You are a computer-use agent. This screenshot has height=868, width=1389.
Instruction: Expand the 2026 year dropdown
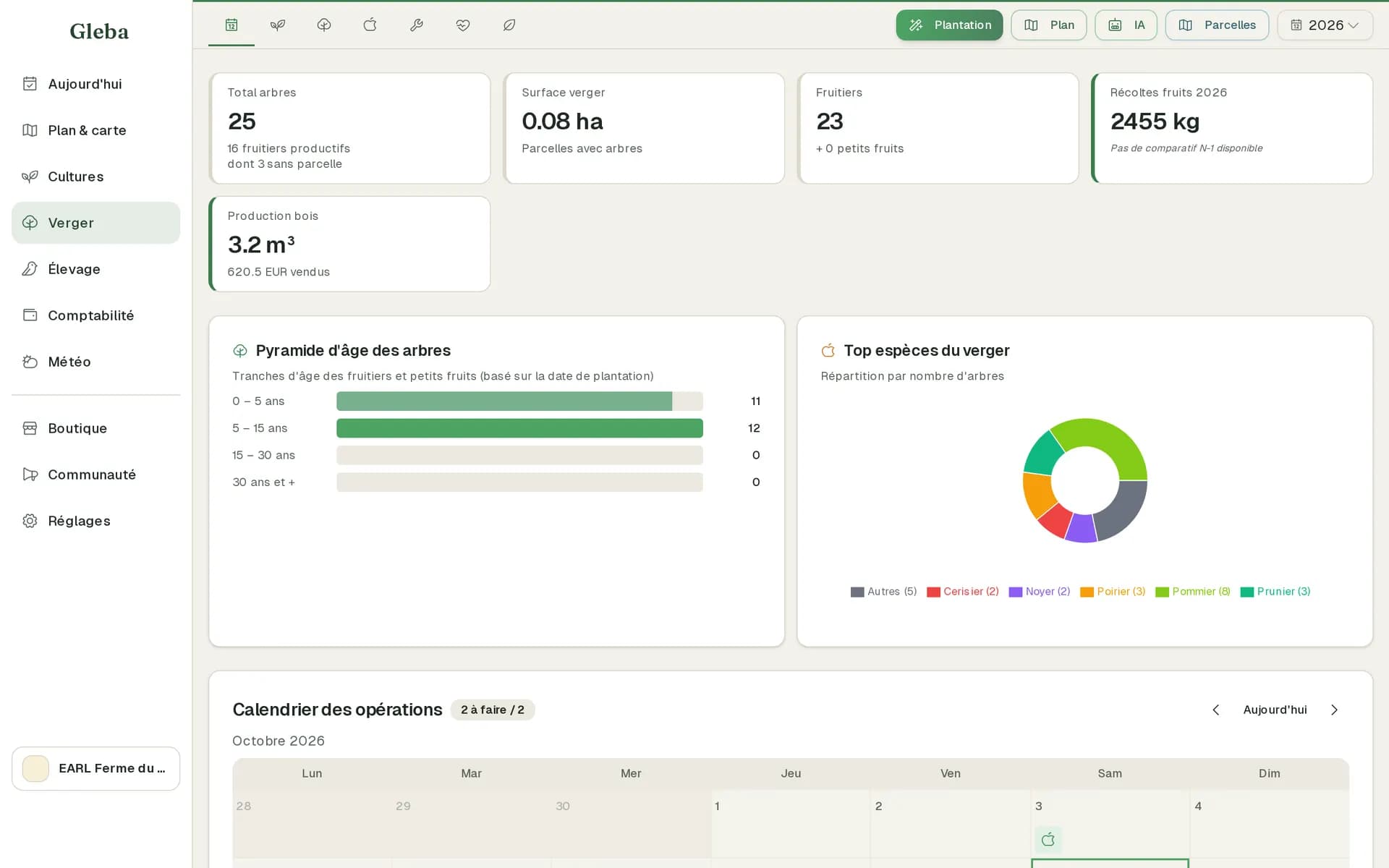[x=1325, y=25]
